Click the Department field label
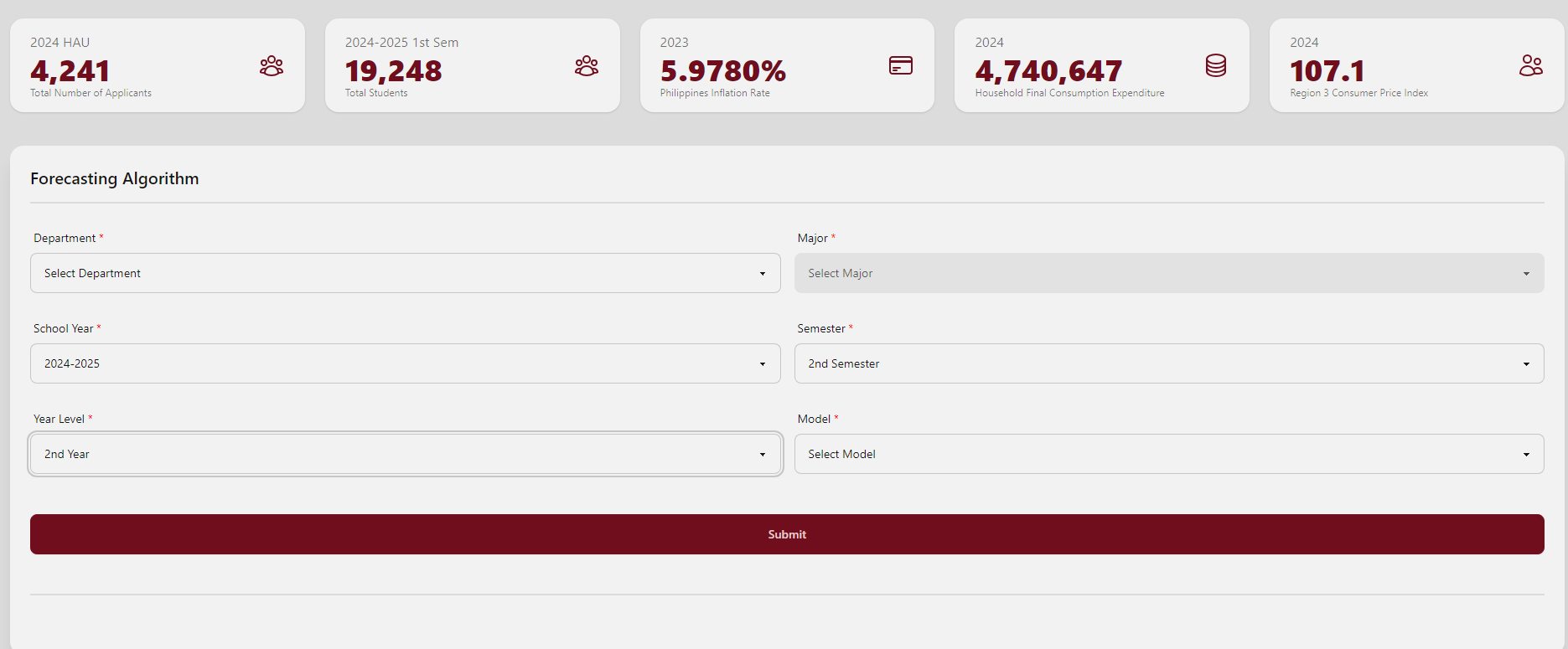 65,238
